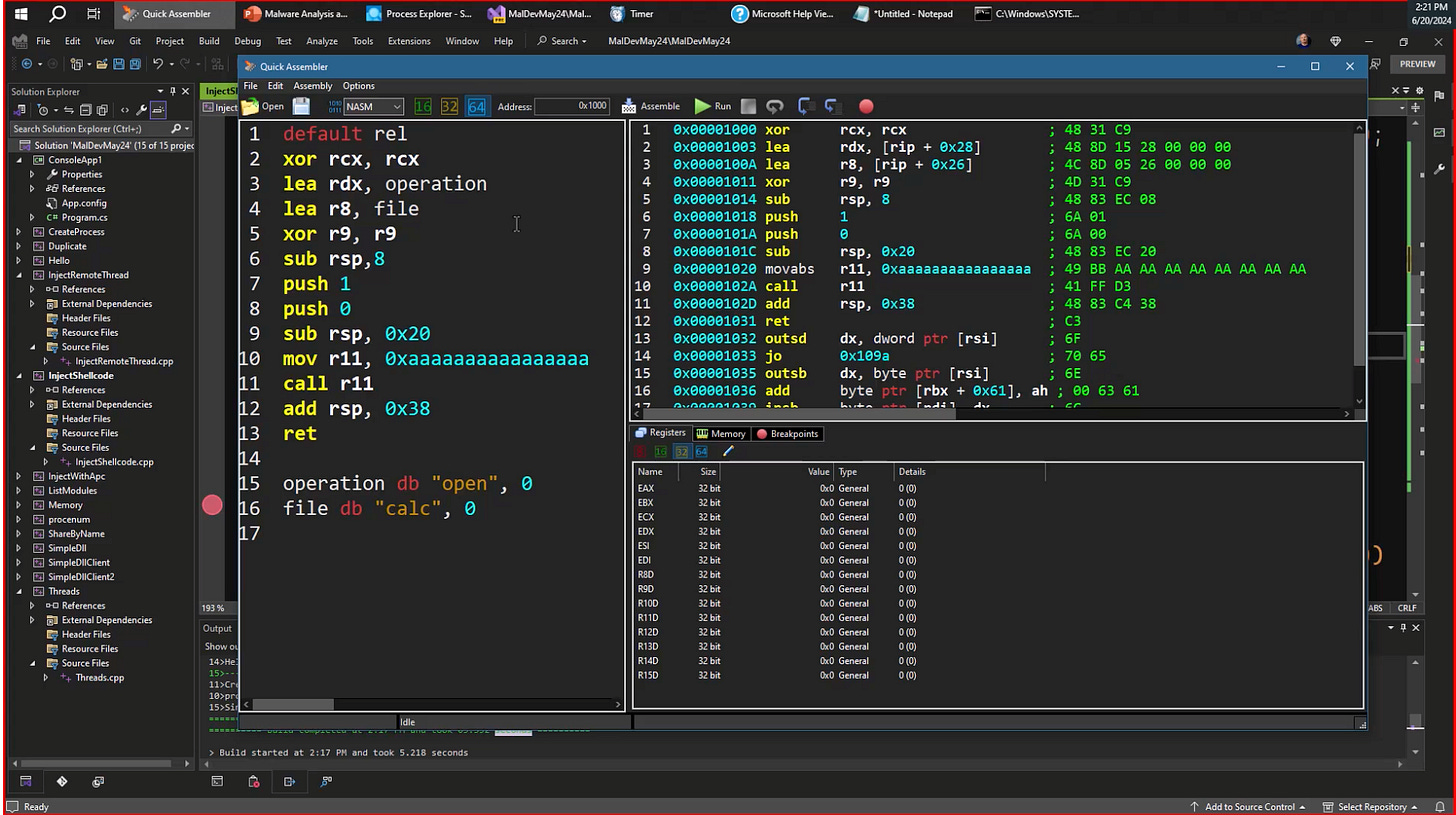Click the pencil edit register icon
Image resolution: width=1456 pixels, height=815 pixels.
(728, 452)
